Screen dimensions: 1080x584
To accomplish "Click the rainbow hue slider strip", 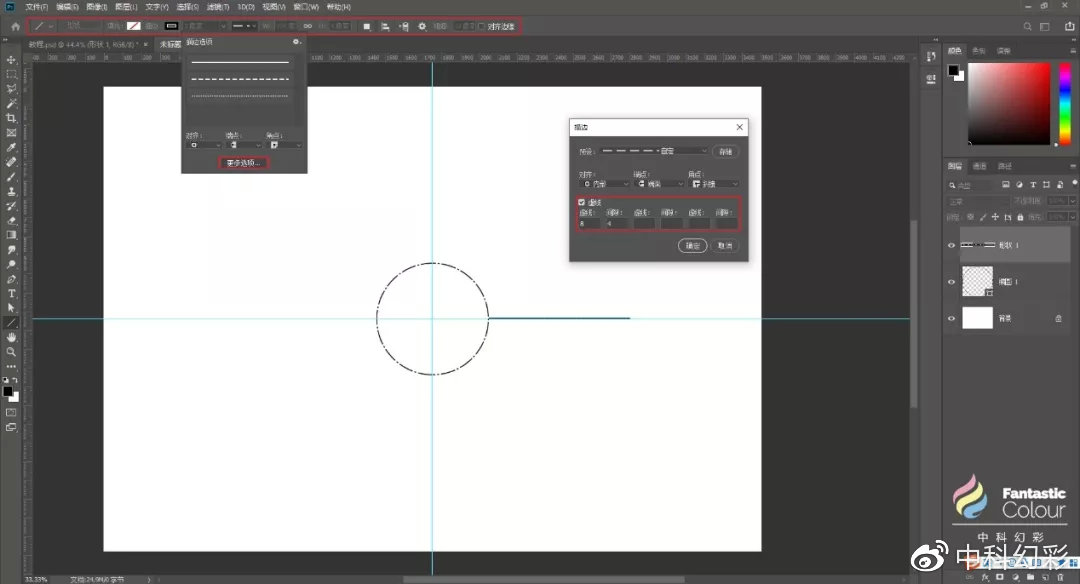I will [x=1063, y=104].
